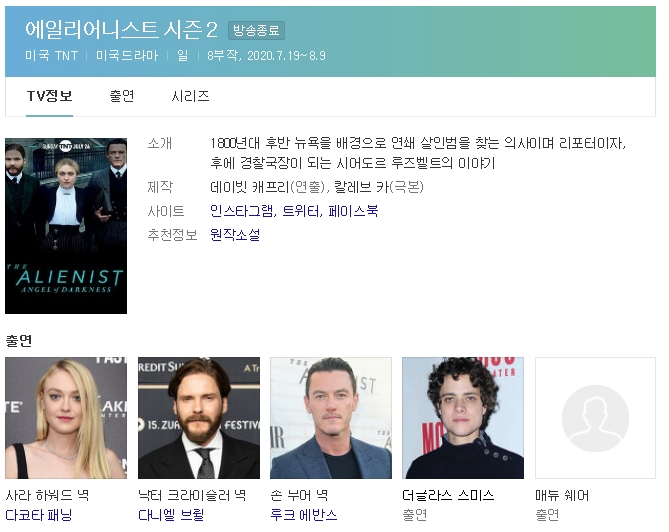Click the 방송종료 status badge
The width and height of the screenshot is (669, 532).
[x=256, y=30]
